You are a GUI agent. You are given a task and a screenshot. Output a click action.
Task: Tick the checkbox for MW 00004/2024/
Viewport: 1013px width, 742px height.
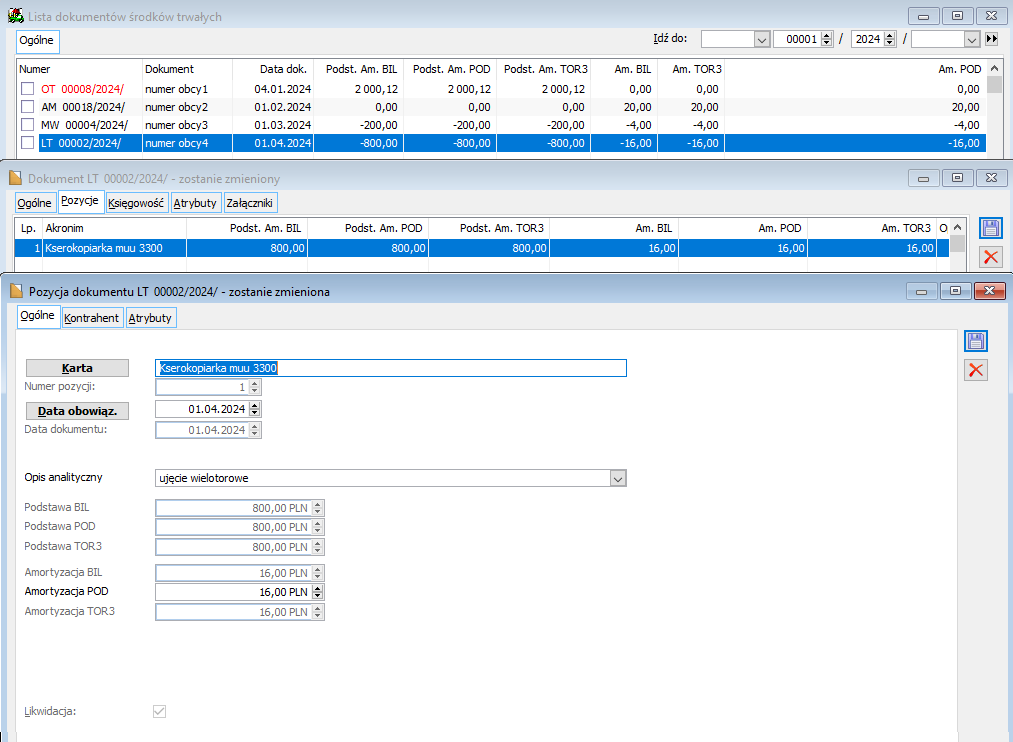27,125
